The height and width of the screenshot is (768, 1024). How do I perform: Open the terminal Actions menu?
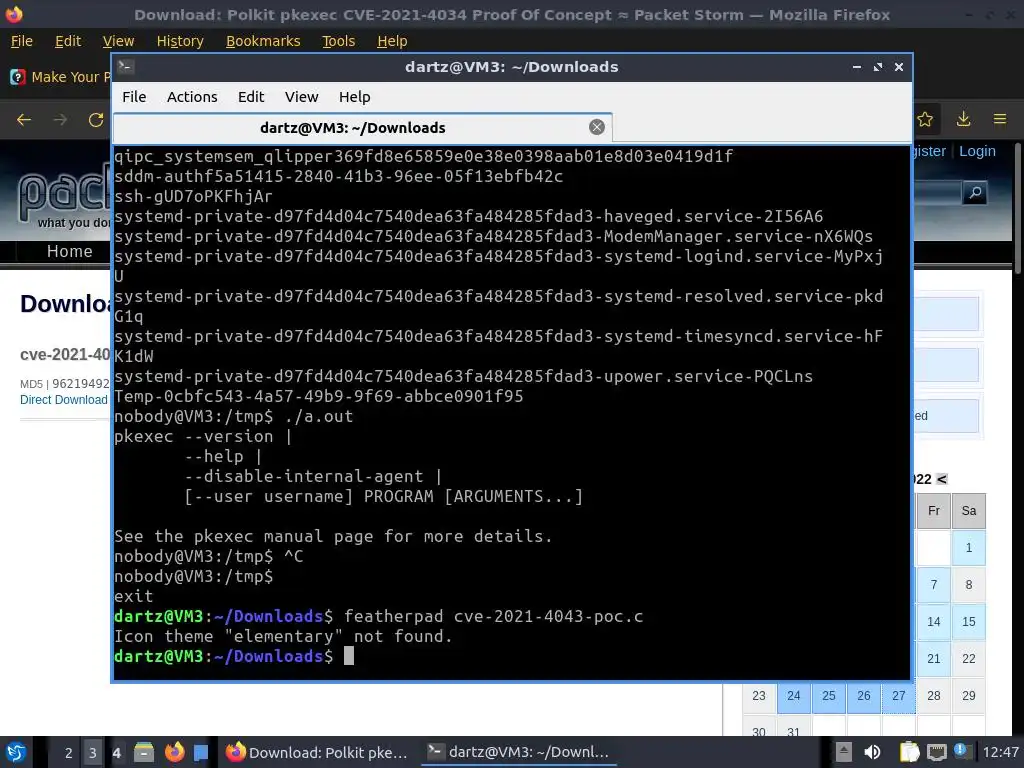[x=192, y=97]
